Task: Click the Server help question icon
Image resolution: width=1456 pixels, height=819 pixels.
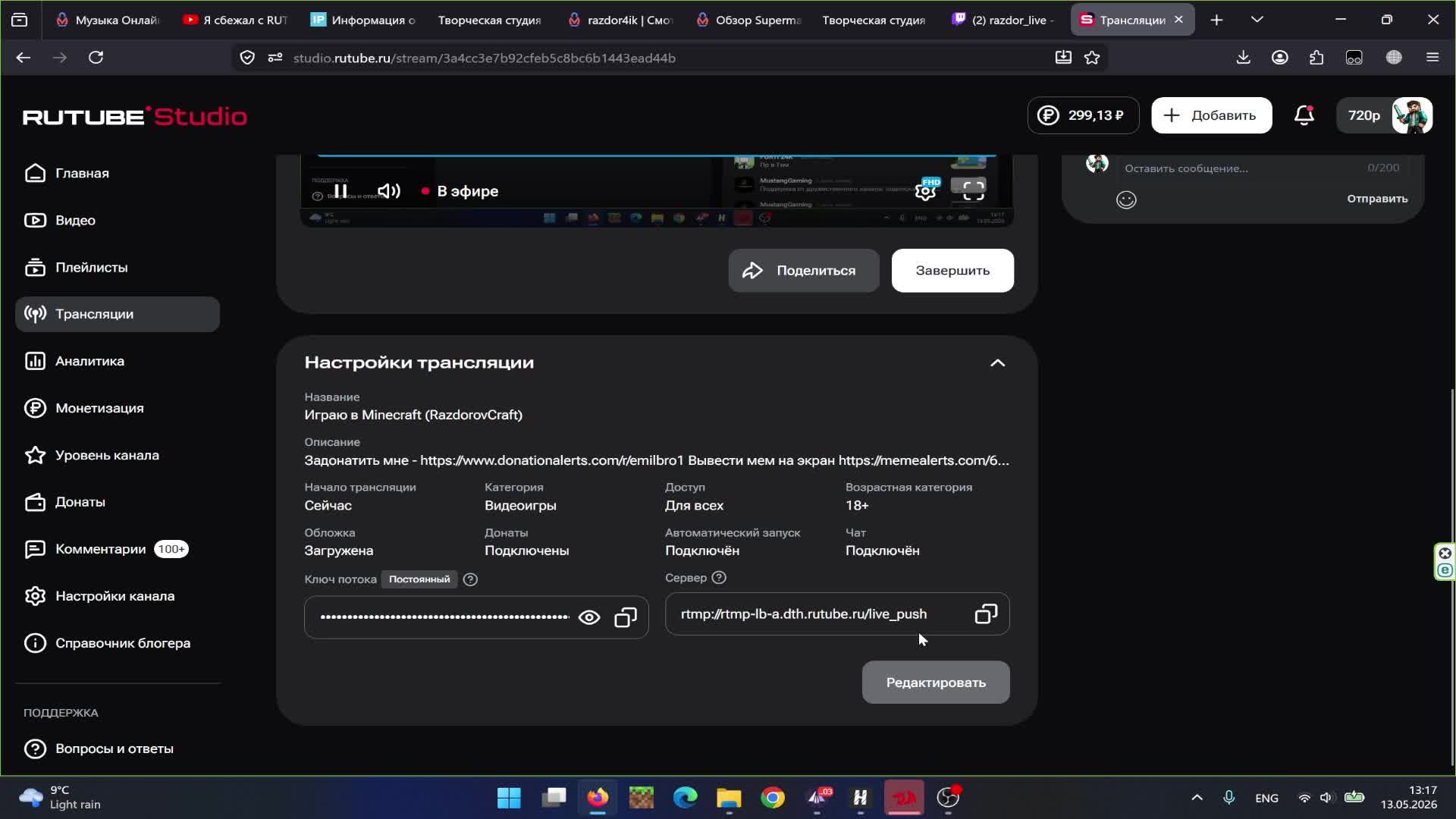Action: (x=719, y=578)
